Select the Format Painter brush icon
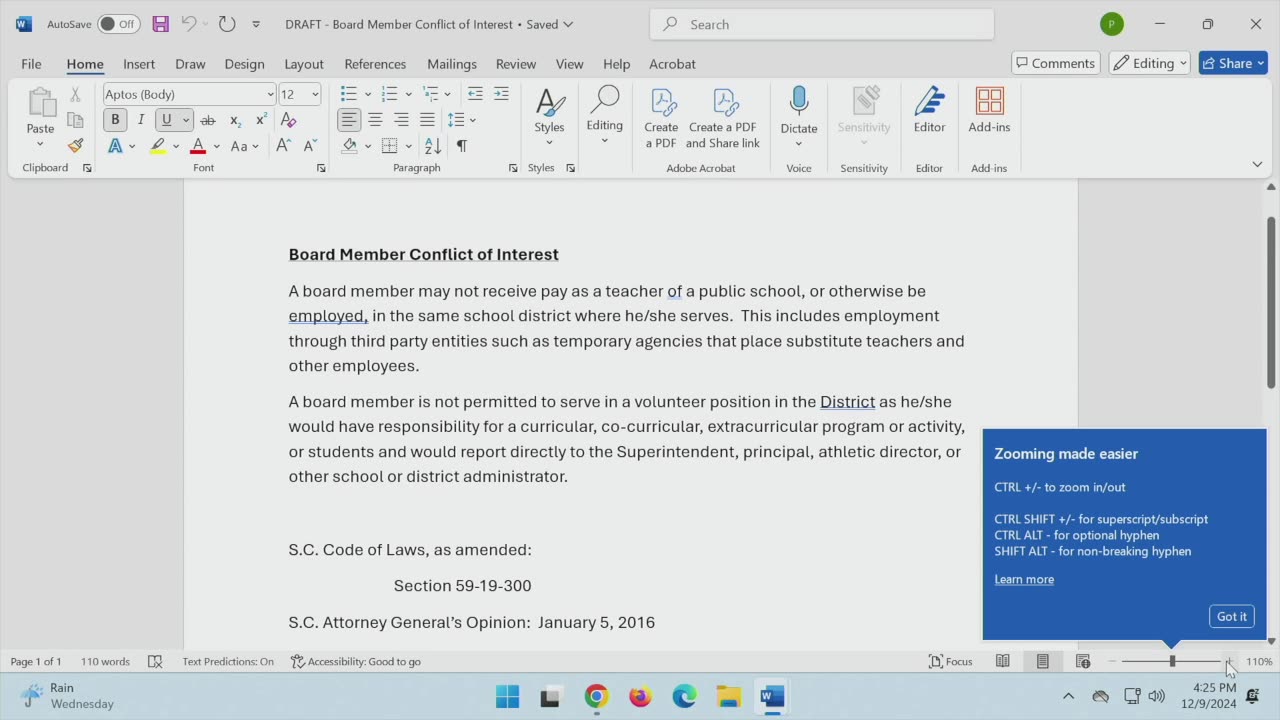This screenshot has height=720, width=1280. (x=75, y=146)
